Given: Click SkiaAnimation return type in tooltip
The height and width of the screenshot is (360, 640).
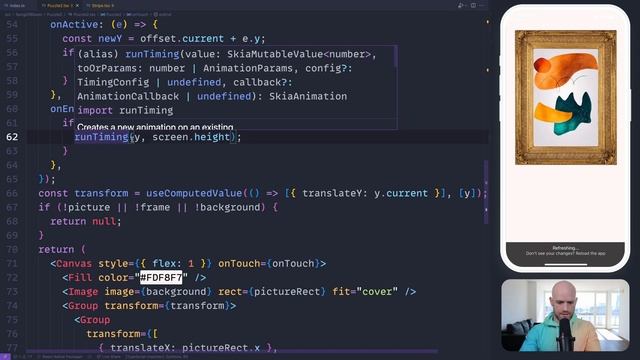Looking at the screenshot, I should pyautogui.click(x=308, y=96).
